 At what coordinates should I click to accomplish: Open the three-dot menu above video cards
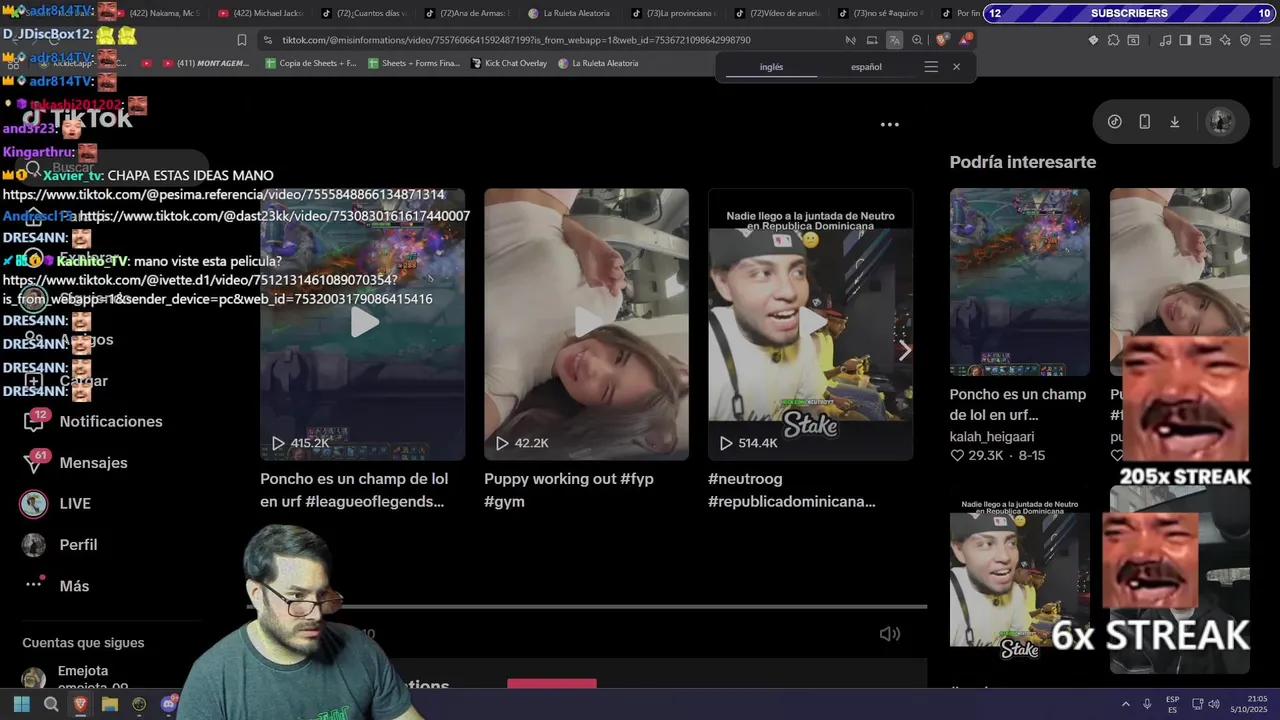(890, 125)
